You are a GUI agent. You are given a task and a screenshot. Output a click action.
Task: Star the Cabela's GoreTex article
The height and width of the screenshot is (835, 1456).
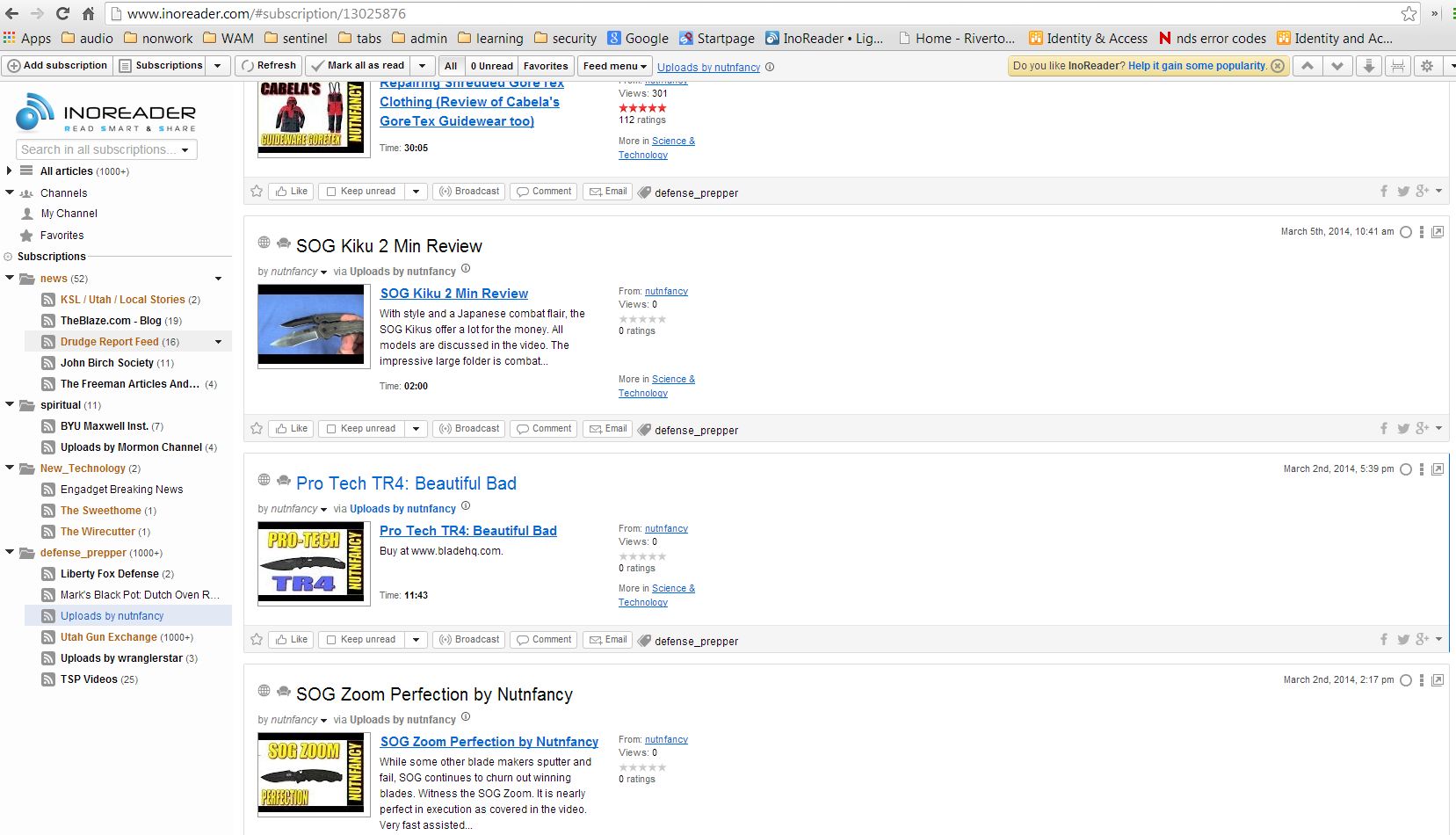tap(257, 191)
